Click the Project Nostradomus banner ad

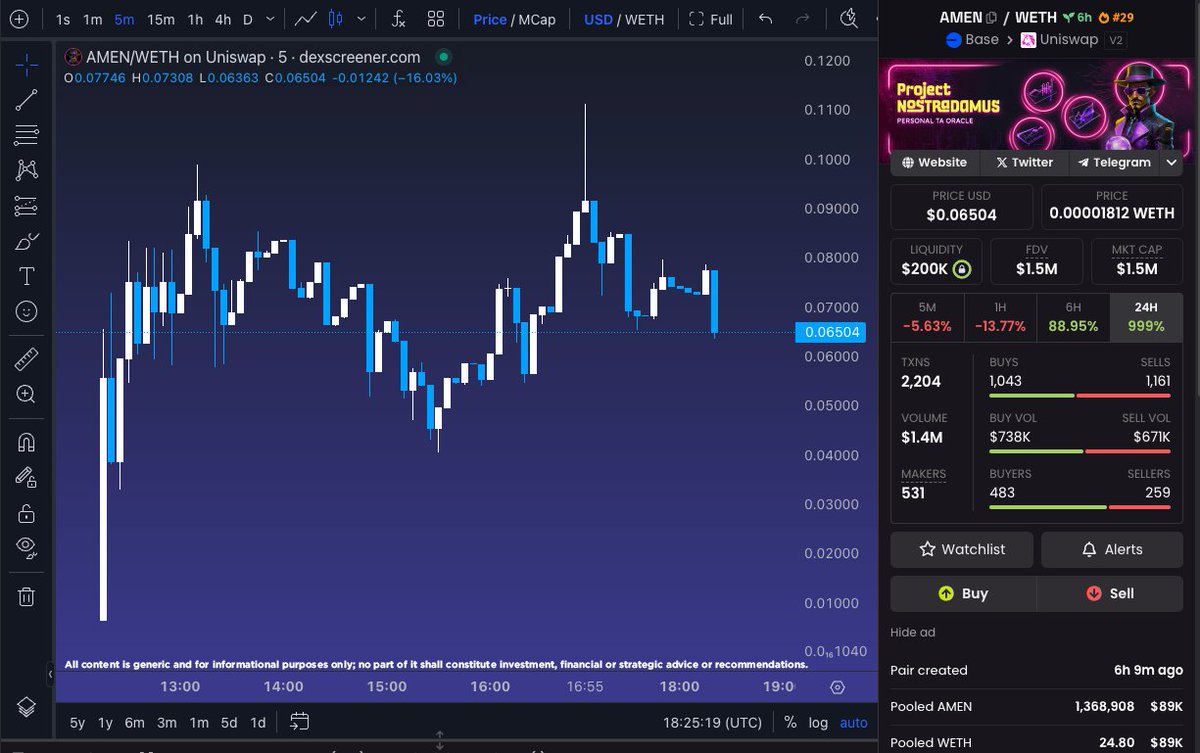(1037, 104)
